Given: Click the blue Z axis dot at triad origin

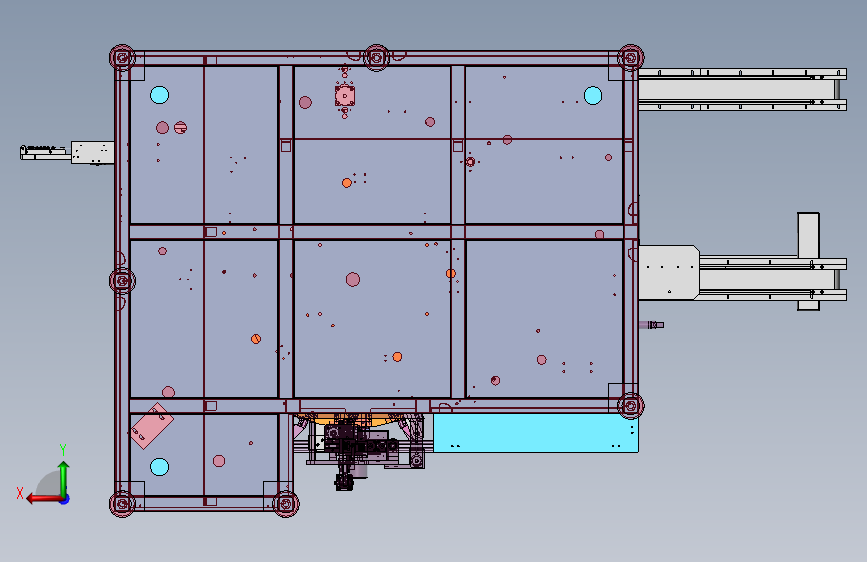Looking at the screenshot, I should point(65,499).
